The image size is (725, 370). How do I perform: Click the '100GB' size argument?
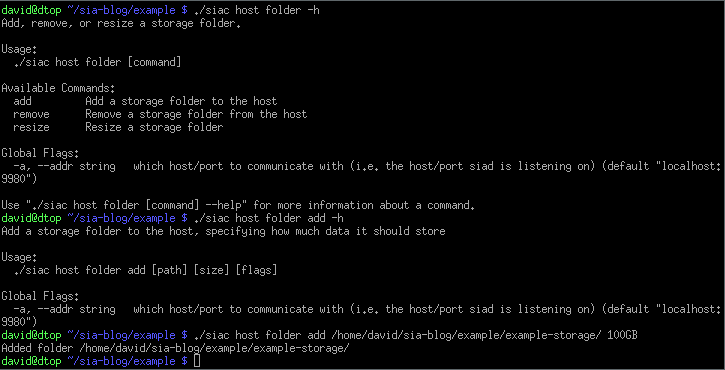tap(623, 335)
